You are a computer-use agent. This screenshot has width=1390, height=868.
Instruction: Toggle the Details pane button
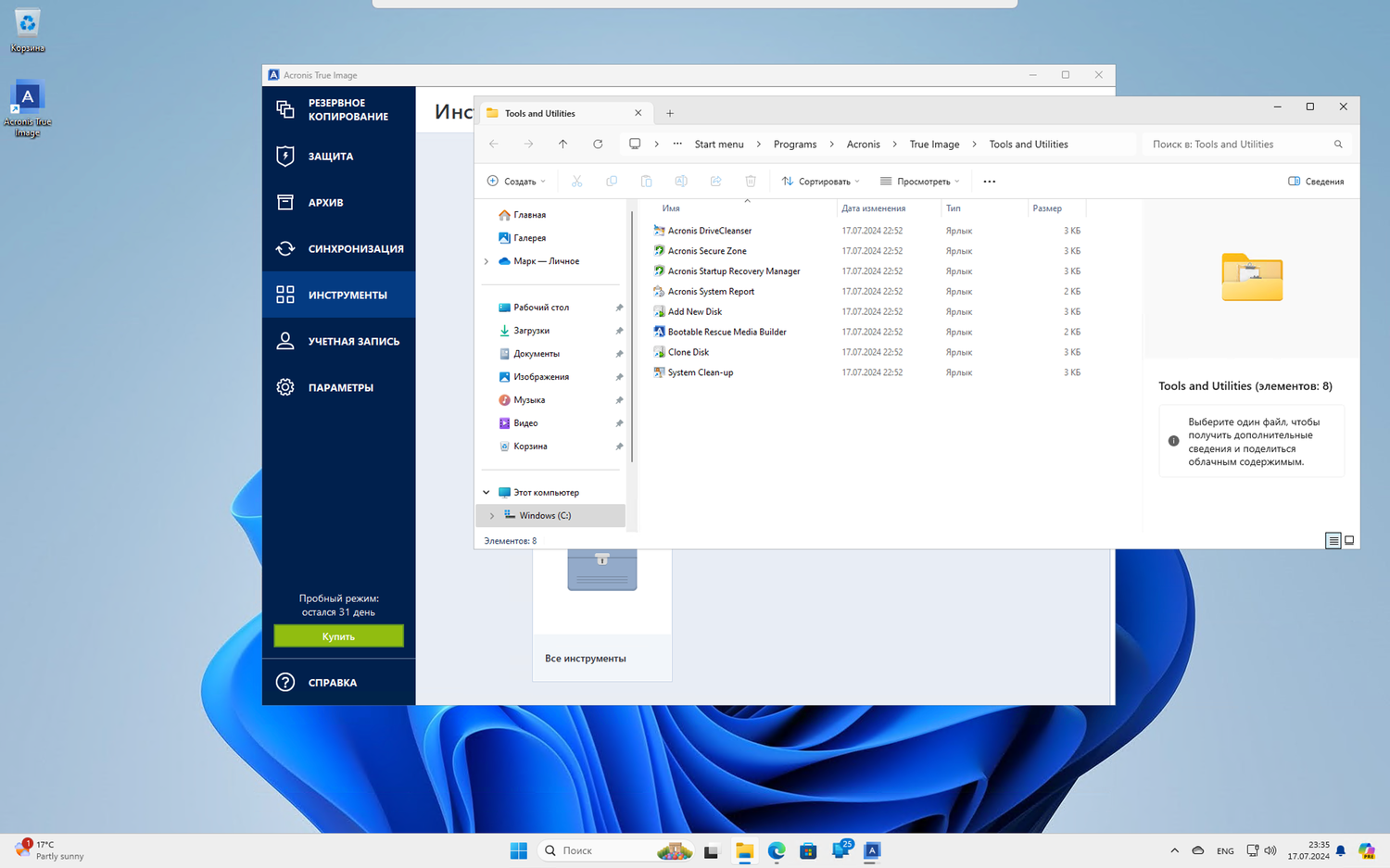click(1316, 182)
